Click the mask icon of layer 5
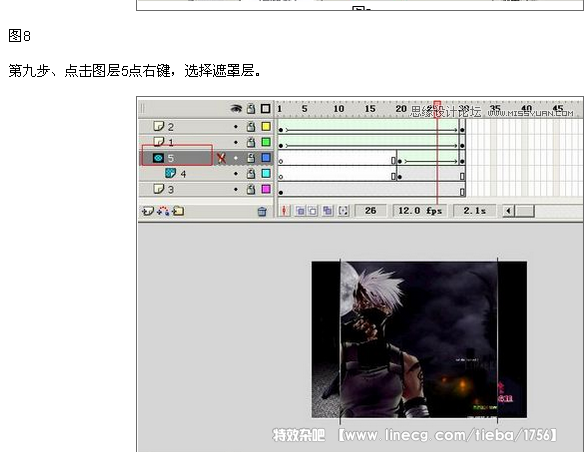The image size is (587, 452). 158,158
